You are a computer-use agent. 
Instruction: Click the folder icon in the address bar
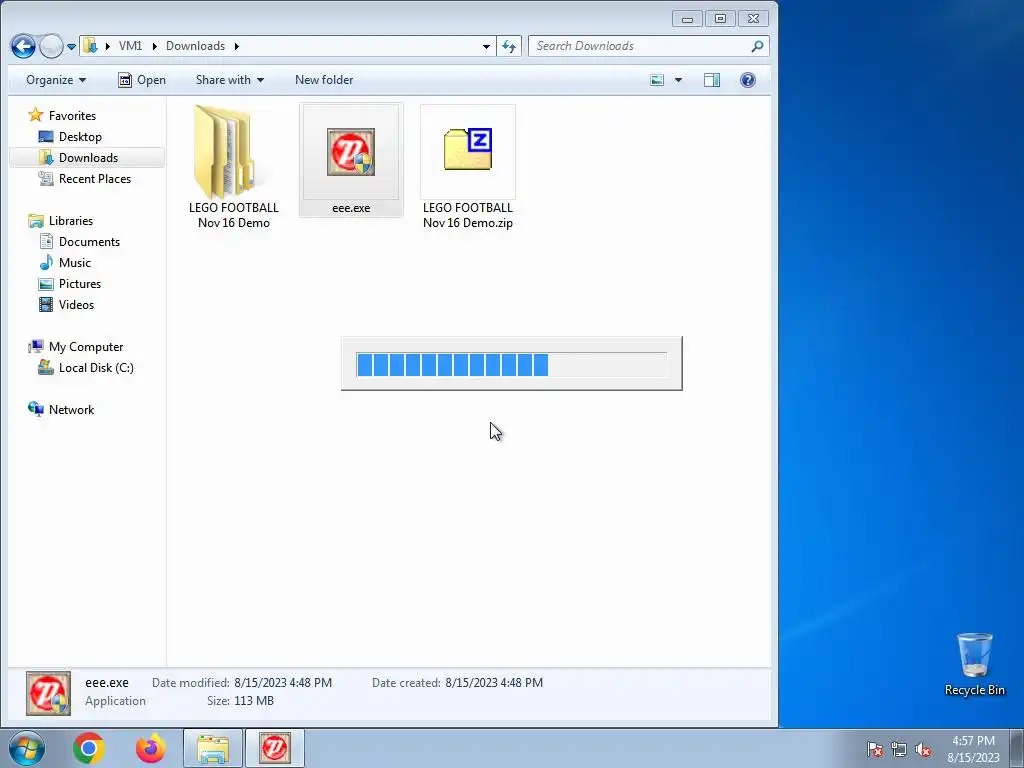pyautogui.click(x=91, y=46)
